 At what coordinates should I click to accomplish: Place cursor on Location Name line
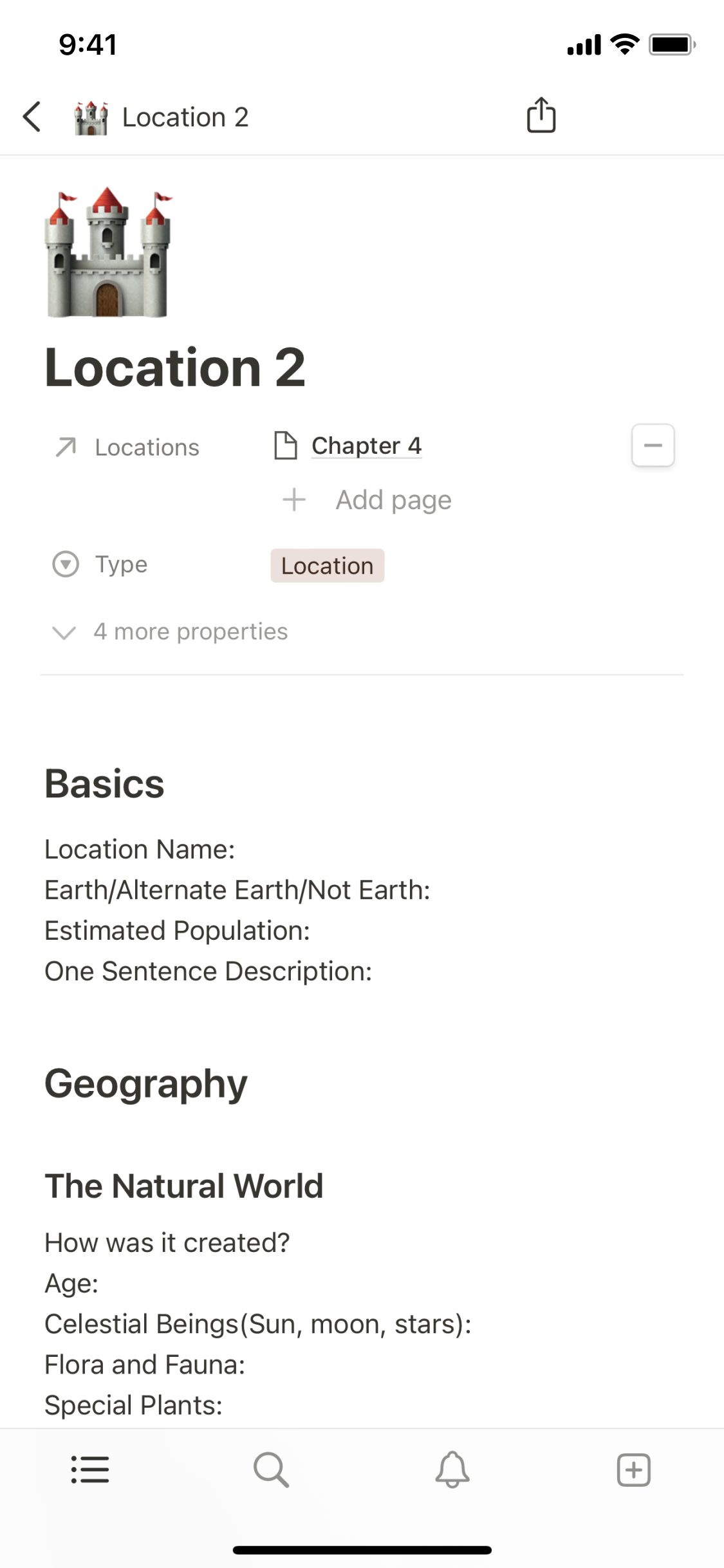[x=140, y=850]
